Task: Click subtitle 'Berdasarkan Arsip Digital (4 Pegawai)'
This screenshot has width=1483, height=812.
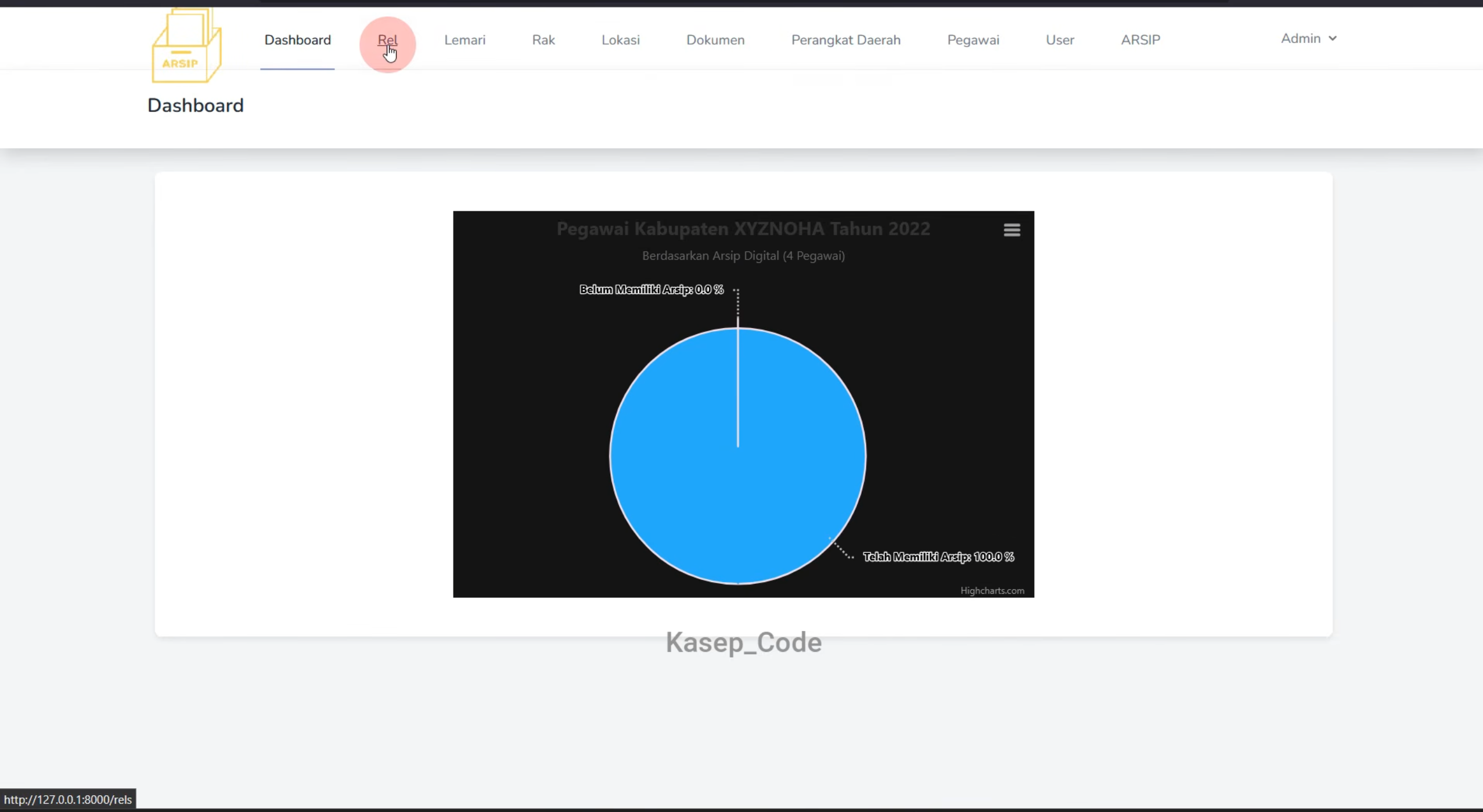Action: click(743, 256)
